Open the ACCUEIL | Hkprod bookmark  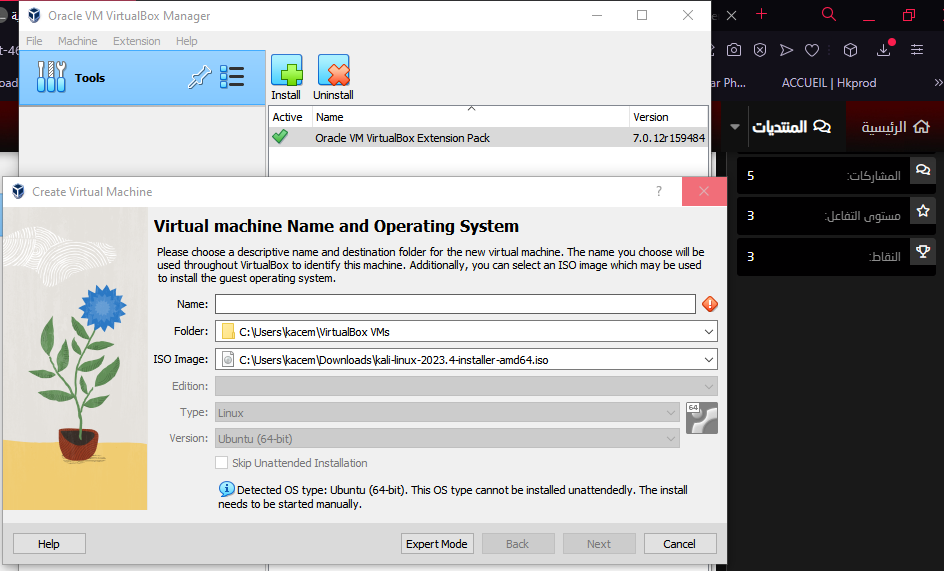pos(828,83)
